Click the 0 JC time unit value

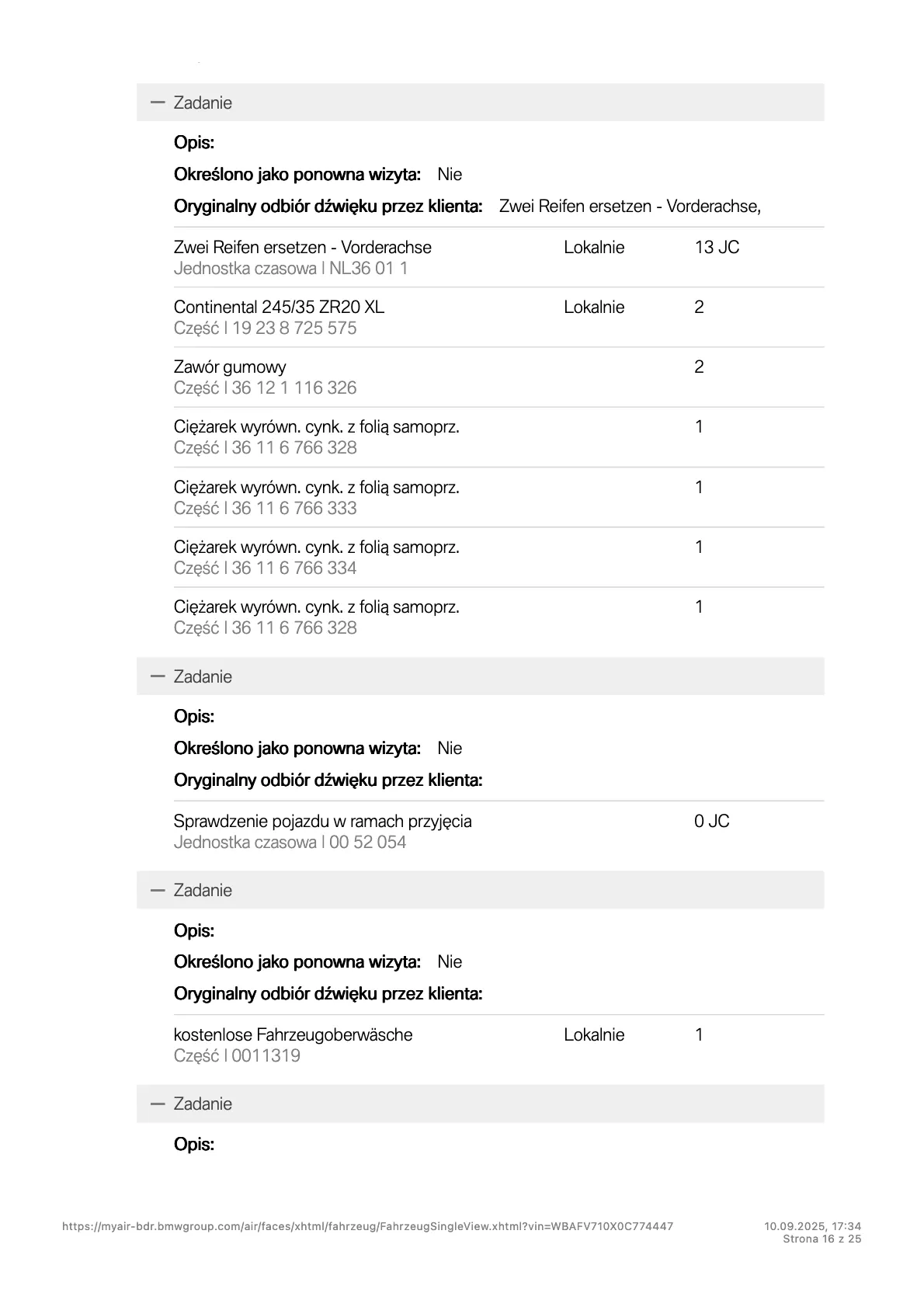[711, 821]
